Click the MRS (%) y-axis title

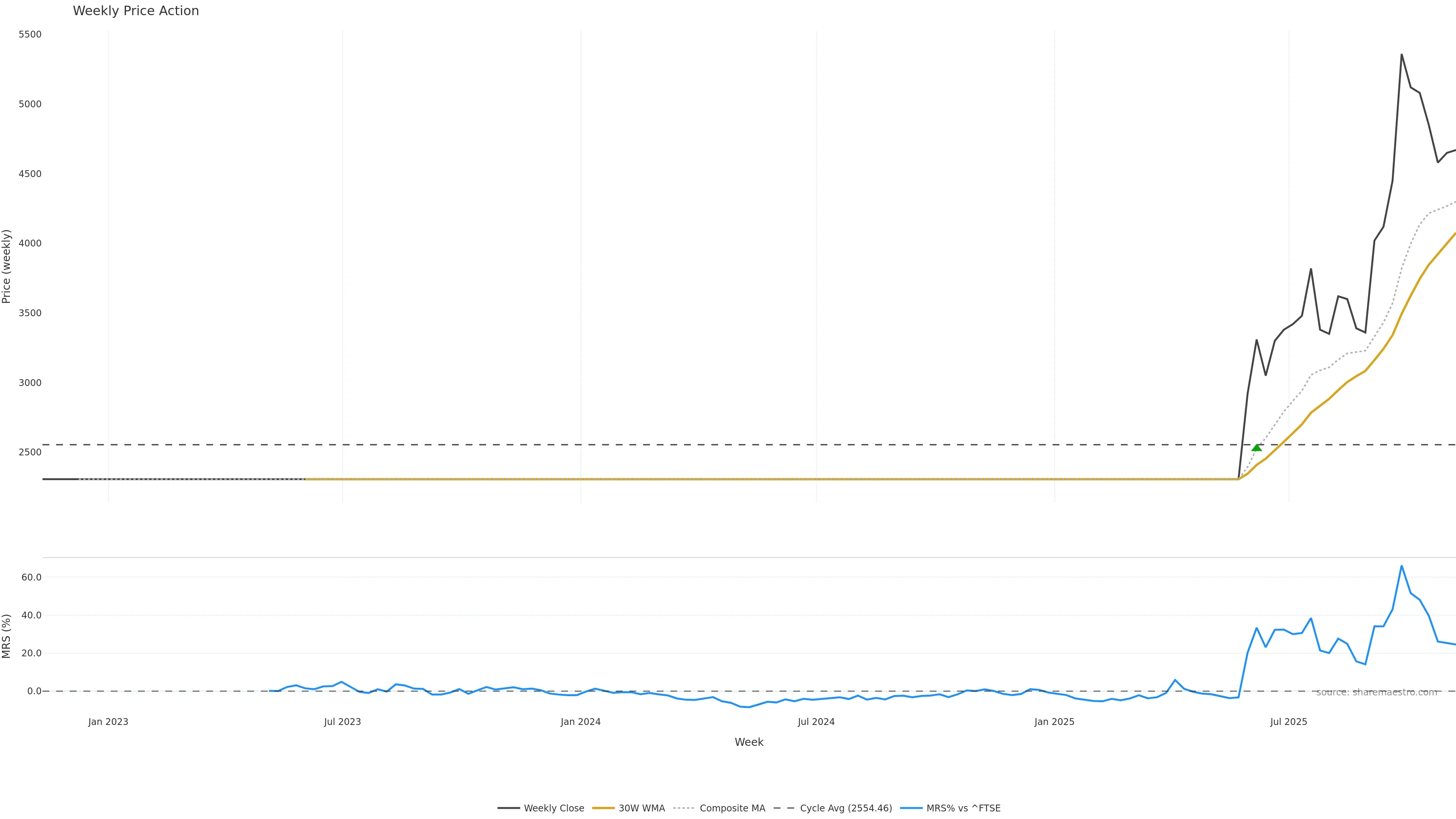point(7,636)
